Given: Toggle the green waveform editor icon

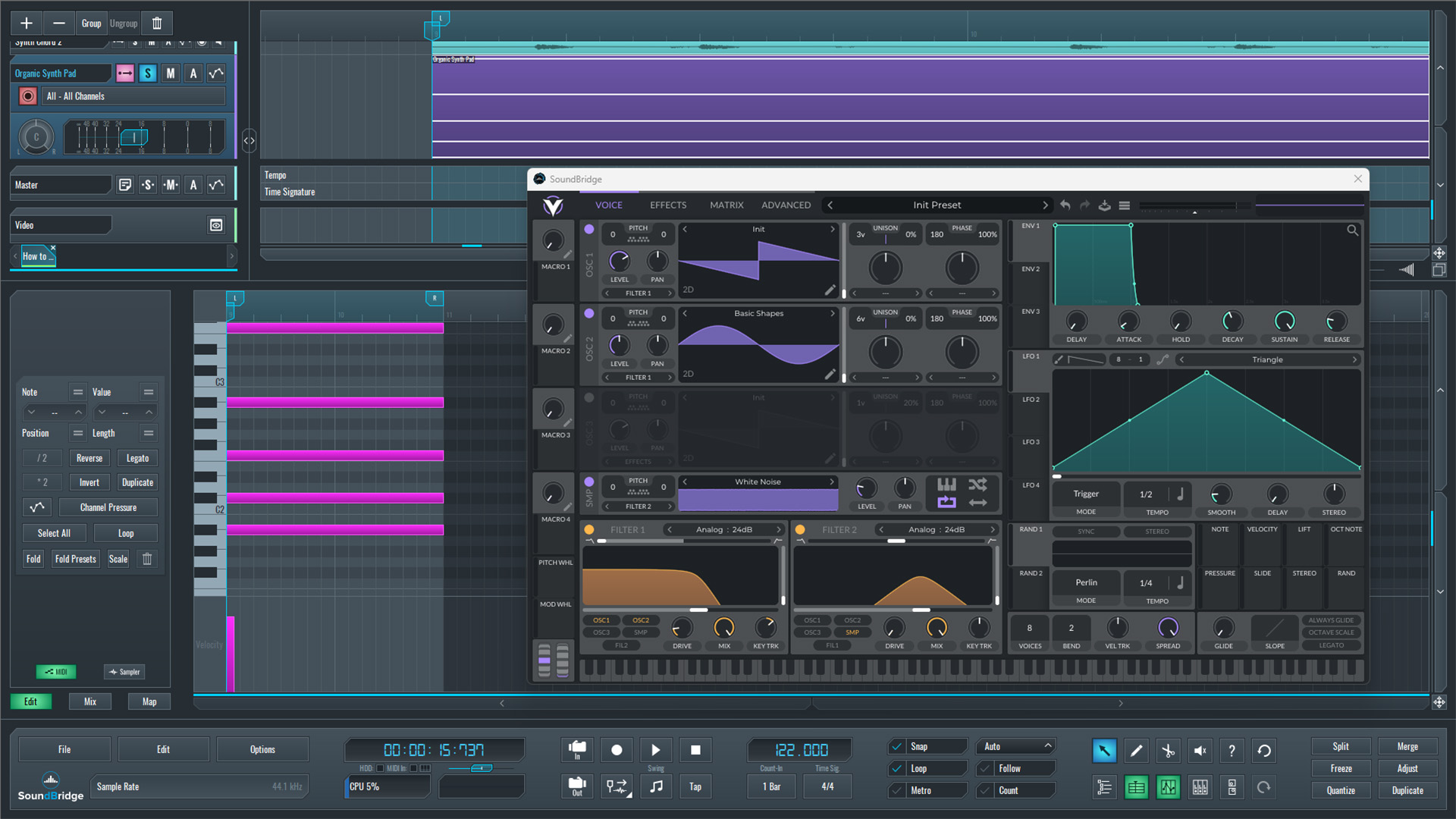Looking at the screenshot, I should (1168, 788).
